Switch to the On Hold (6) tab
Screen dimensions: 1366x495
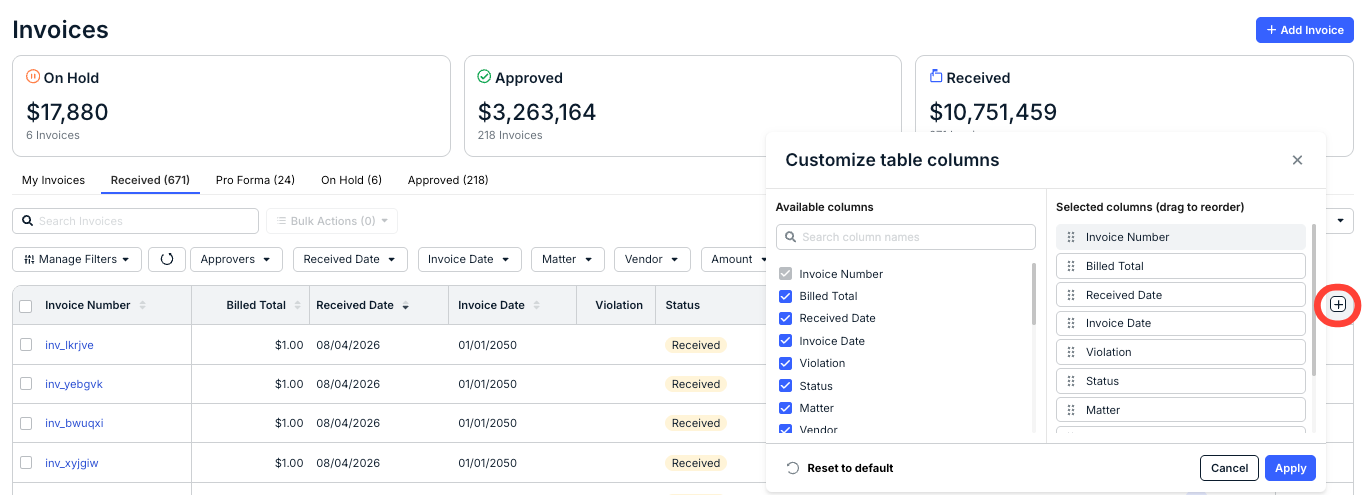coord(351,180)
